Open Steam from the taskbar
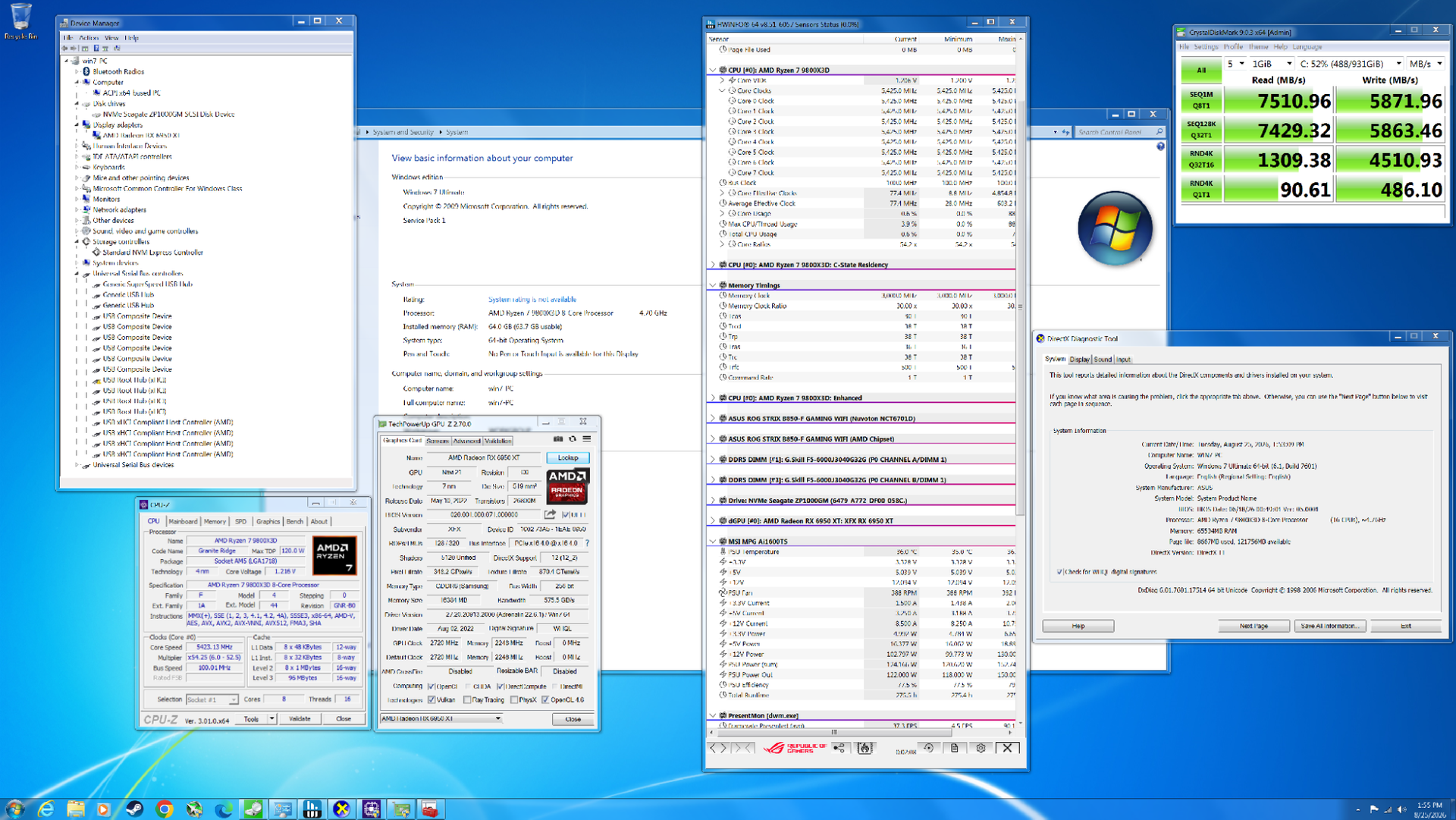The image size is (1456, 820). 134,809
